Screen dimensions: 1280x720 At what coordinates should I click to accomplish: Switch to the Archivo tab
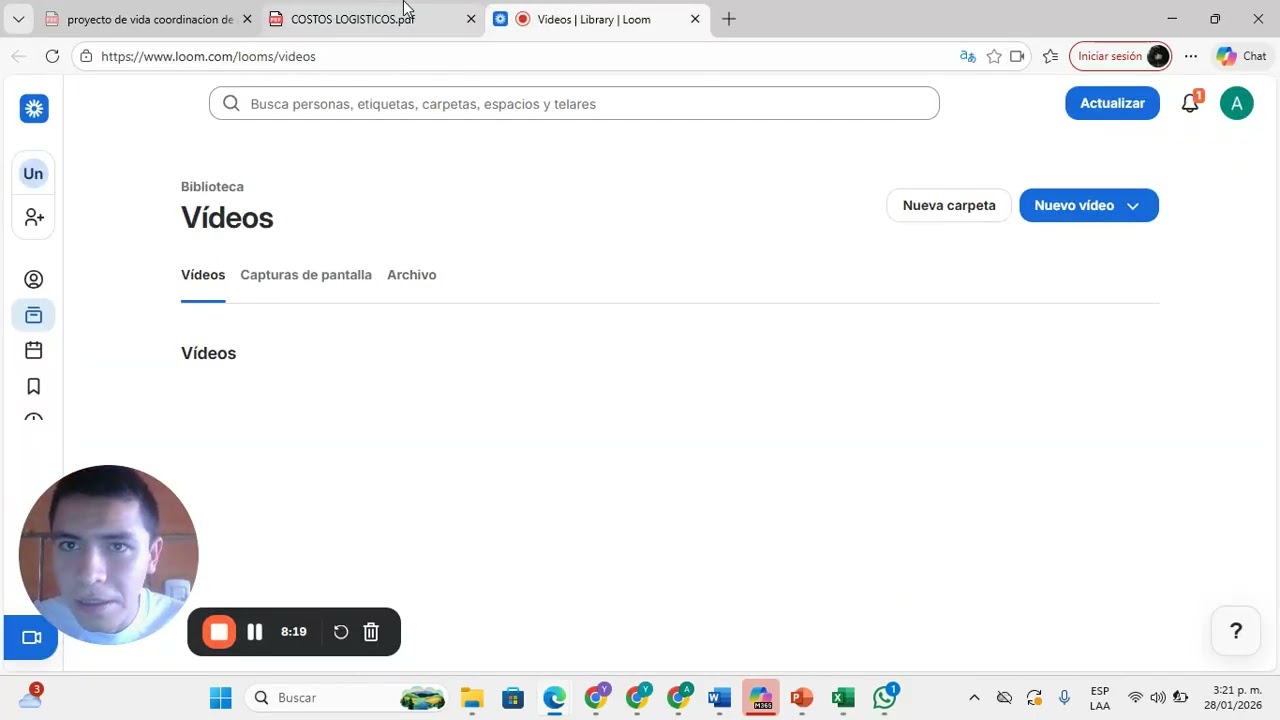[x=412, y=275]
